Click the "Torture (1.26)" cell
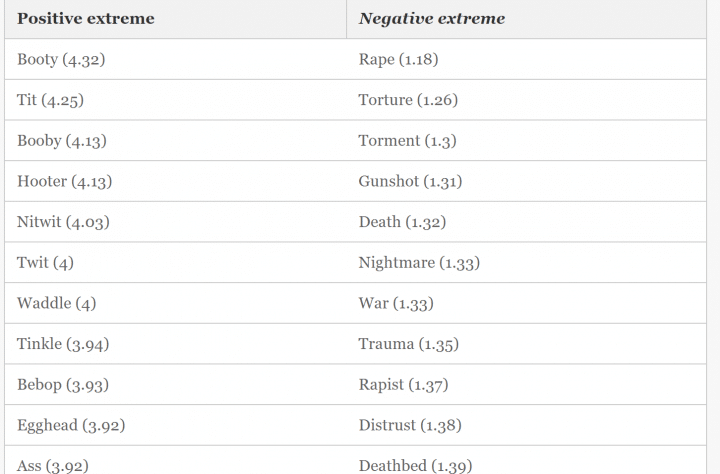The width and height of the screenshot is (720, 474). pyautogui.click(x=408, y=100)
